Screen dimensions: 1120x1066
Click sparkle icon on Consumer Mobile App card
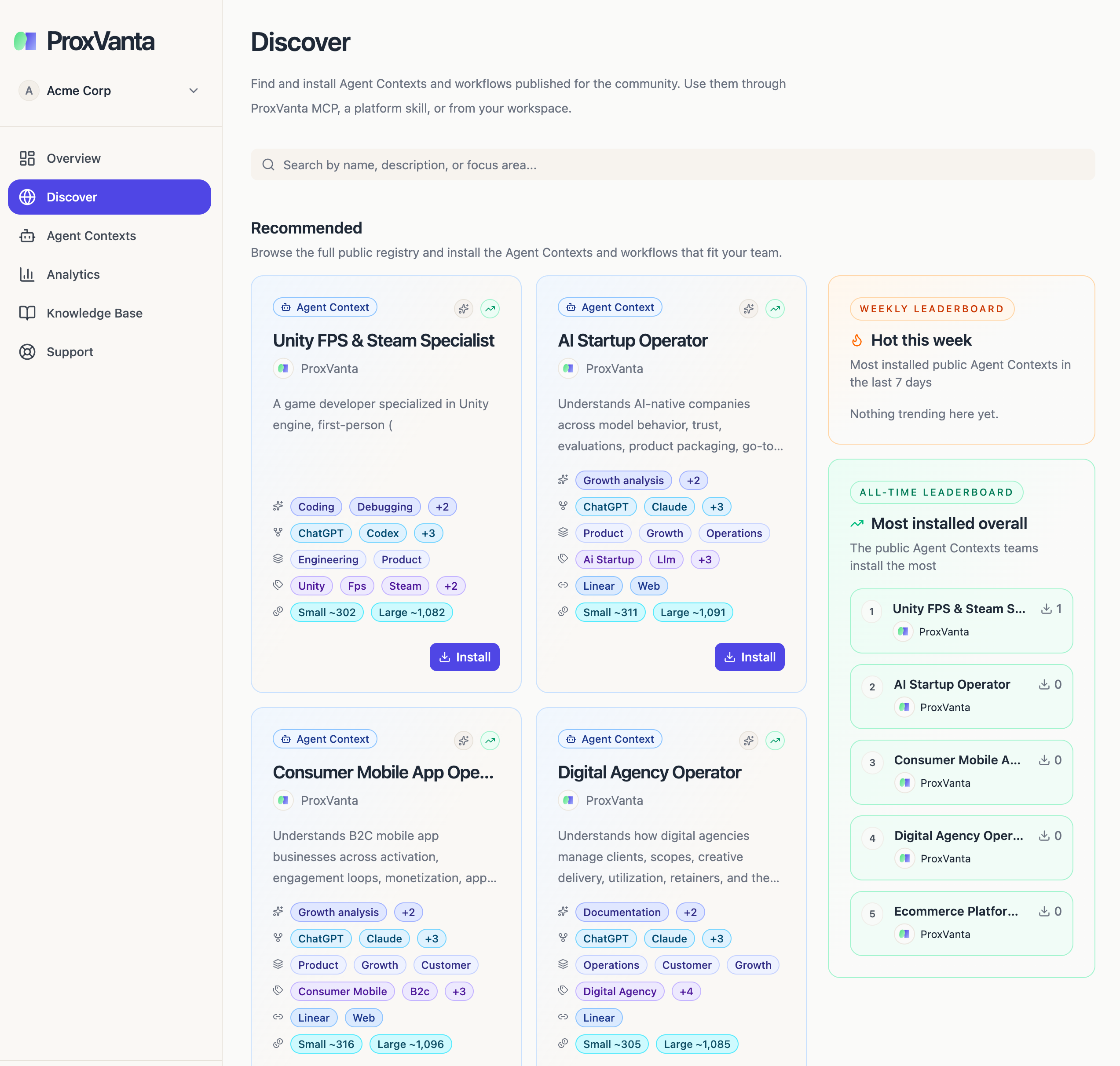pos(464,741)
